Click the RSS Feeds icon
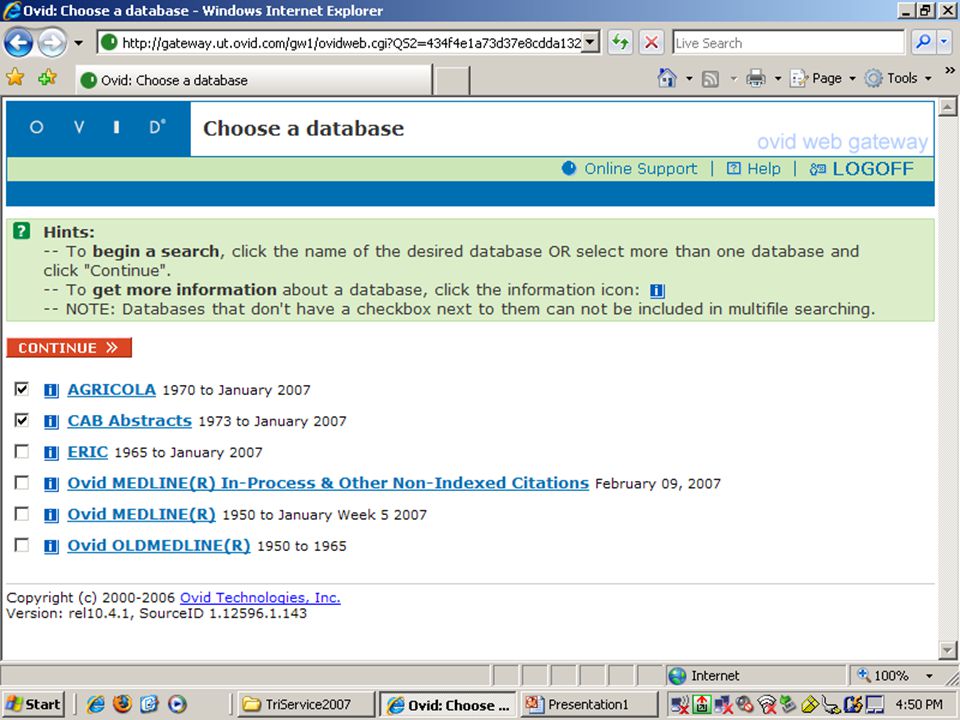This screenshot has height=720, width=960. point(710,78)
